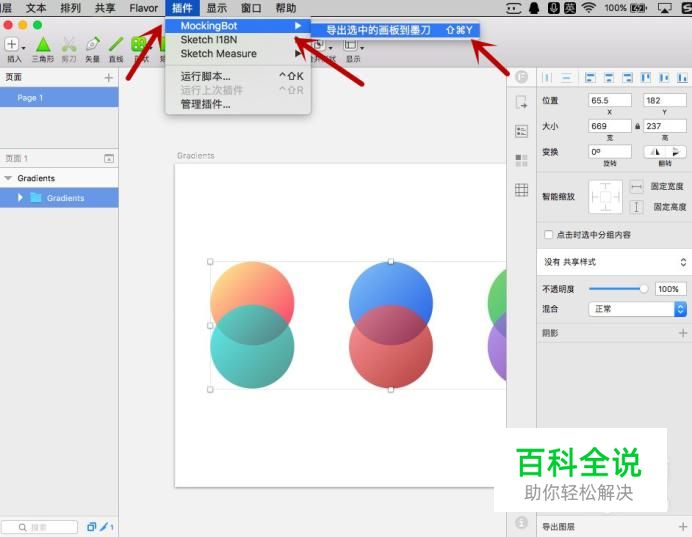The height and width of the screenshot is (537, 692).
Task: Flip layer horizontally
Action: [x=655, y=152]
